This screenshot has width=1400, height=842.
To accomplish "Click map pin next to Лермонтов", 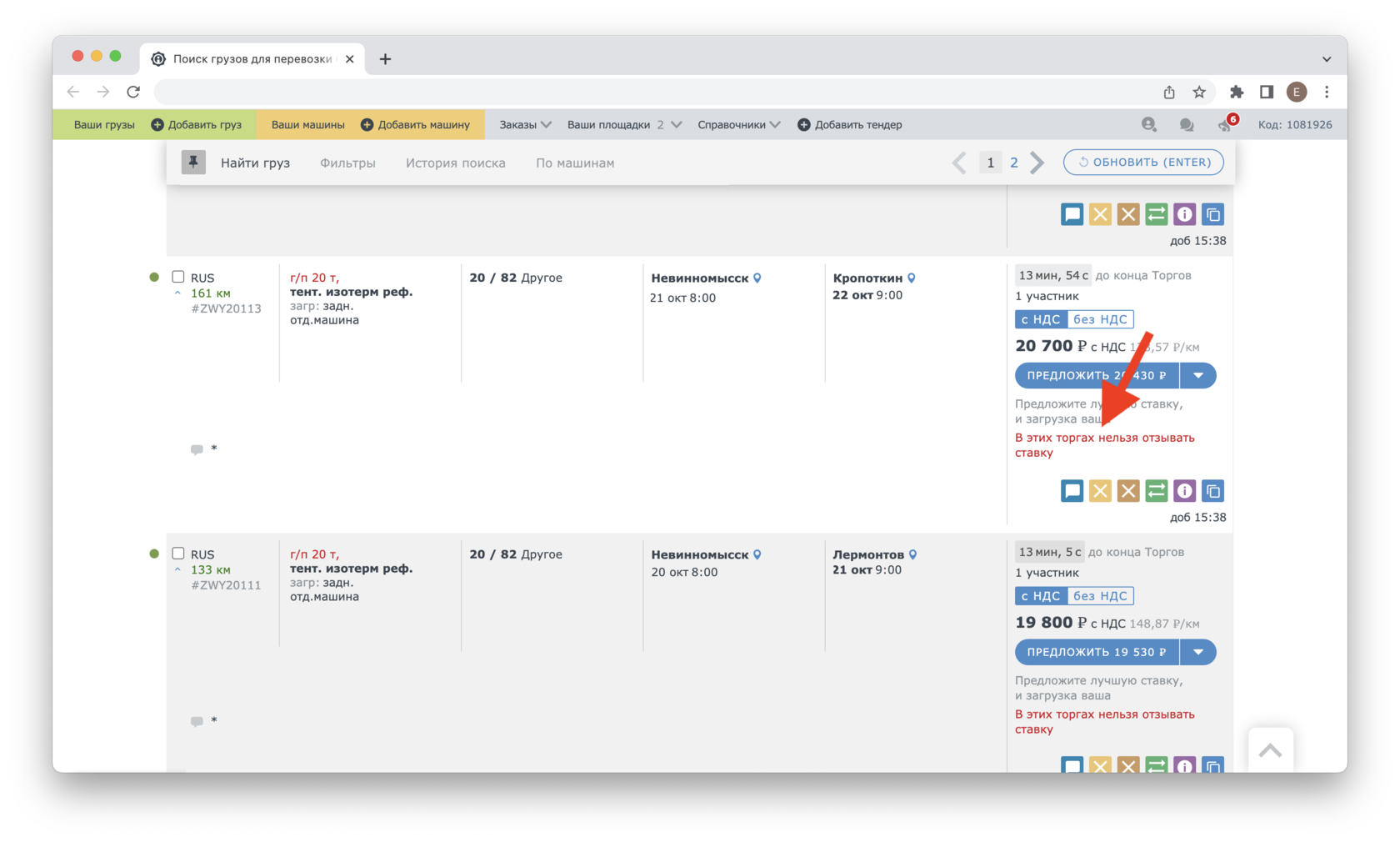I will [913, 554].
